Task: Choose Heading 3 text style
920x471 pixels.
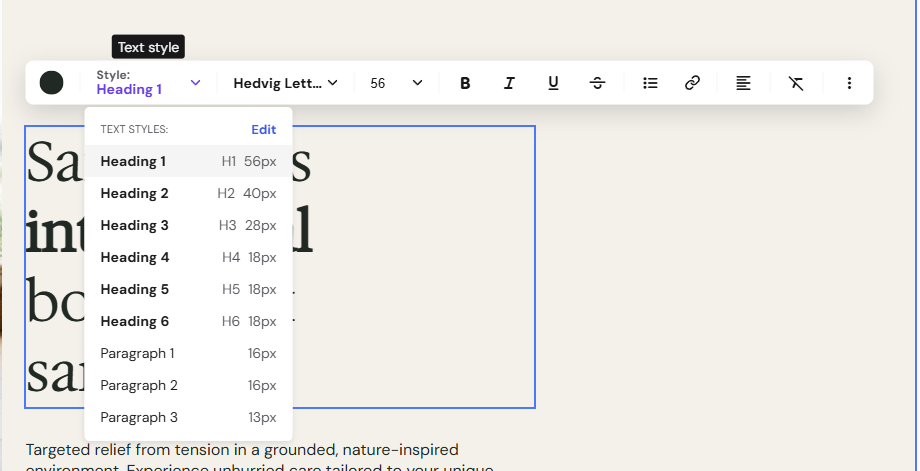Action: click(x=188, y=225)
